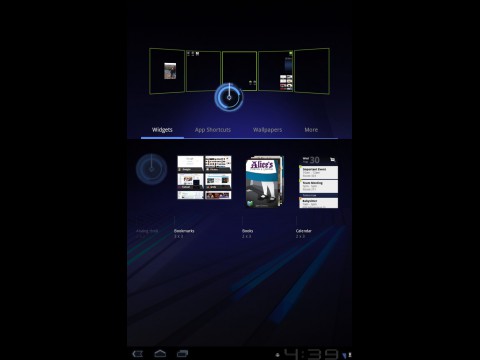Tap the Home navigation icon
The height and width of the screenshot is (360, 480).
pos(160,353)
